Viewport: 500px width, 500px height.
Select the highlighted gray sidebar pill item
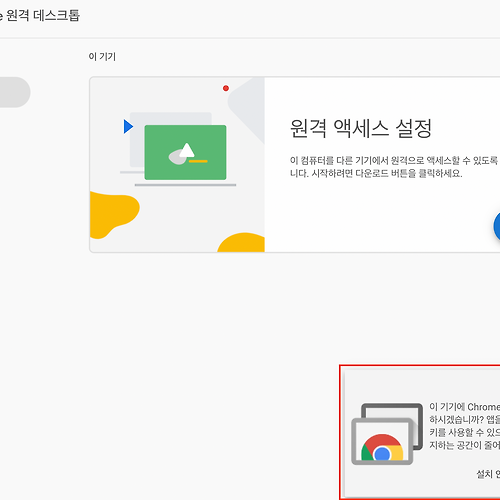tap(15, 92)
